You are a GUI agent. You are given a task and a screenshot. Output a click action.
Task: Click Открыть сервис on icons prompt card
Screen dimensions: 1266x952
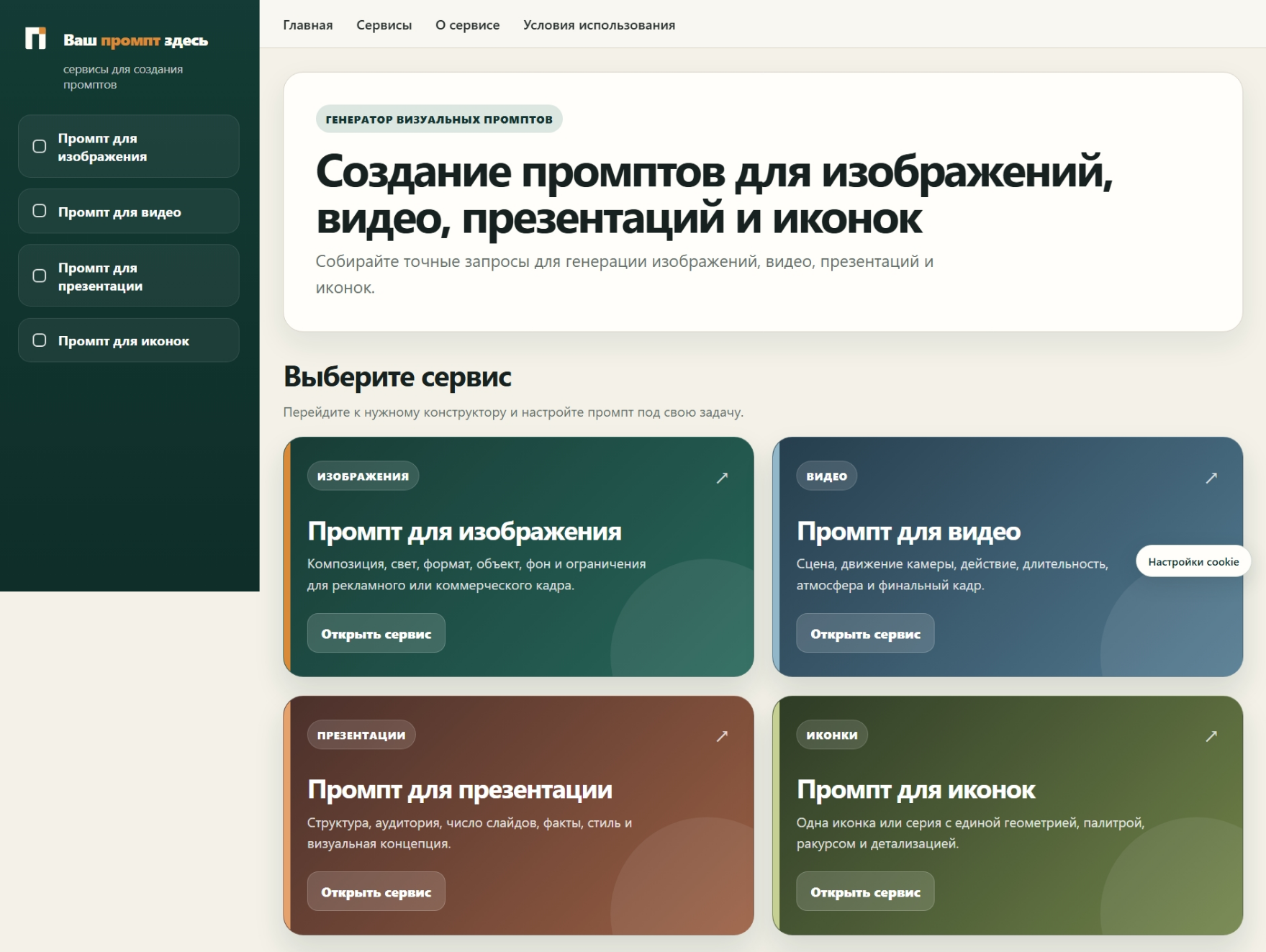(865, 892)
